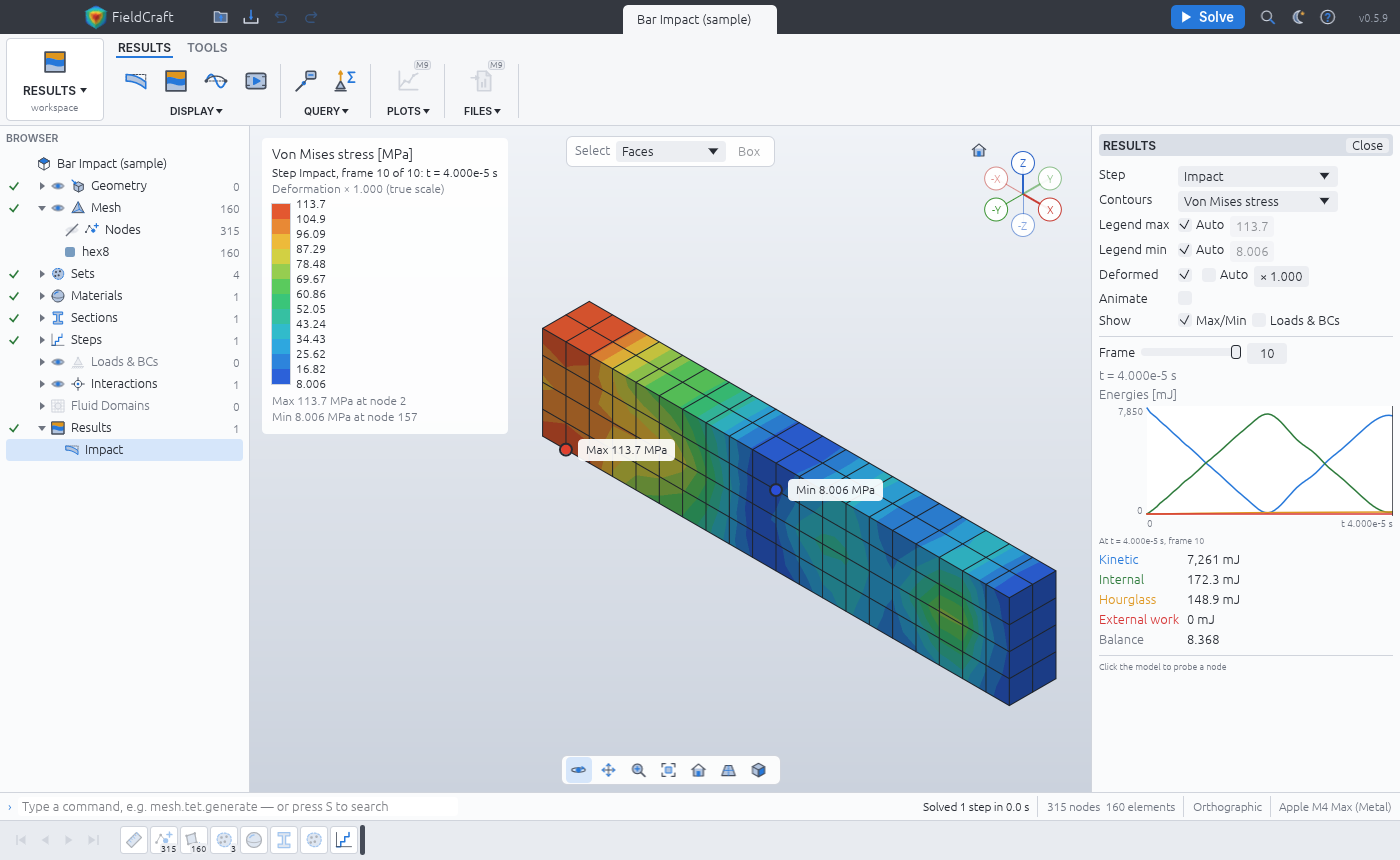Select the contour plot display icon
The height and width of the screenshot is (860, 1400).
pos(176,80)
